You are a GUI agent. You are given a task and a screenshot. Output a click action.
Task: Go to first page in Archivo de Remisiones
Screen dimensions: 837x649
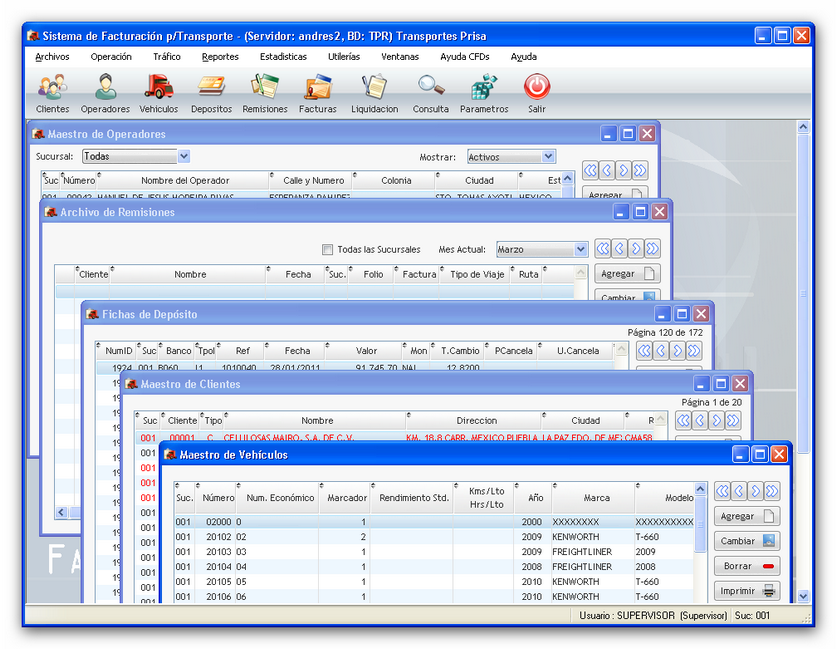(603, 249)
